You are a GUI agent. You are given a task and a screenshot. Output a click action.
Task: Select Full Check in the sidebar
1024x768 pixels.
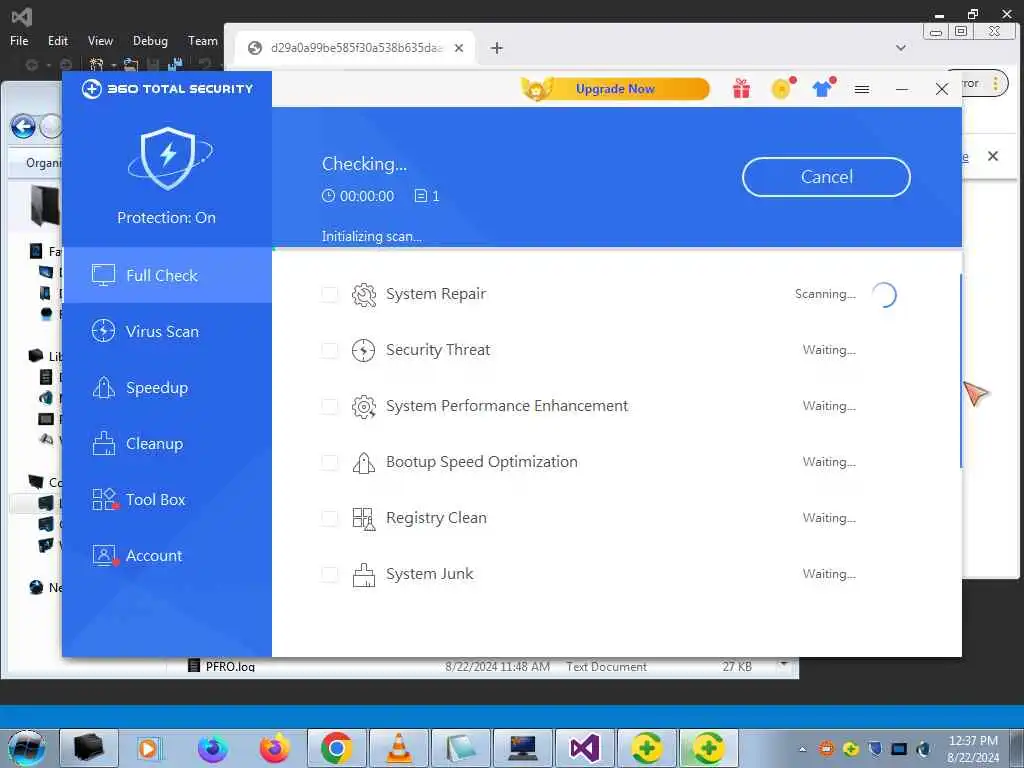click(167, 276)
